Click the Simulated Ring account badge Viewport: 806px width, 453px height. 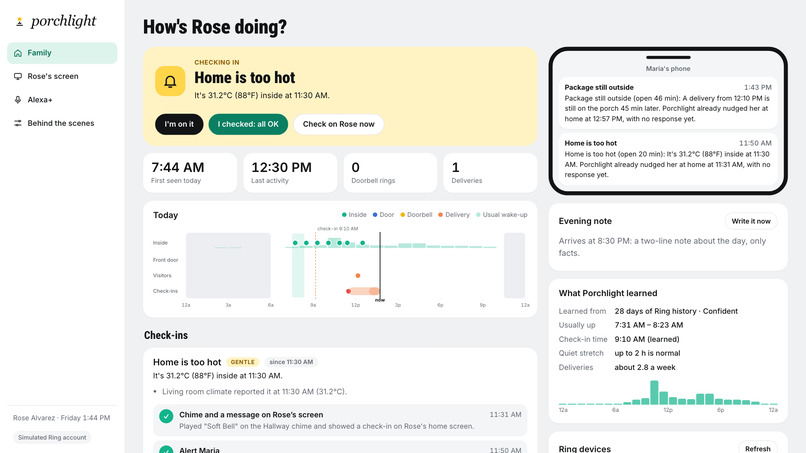pos(52,438)
